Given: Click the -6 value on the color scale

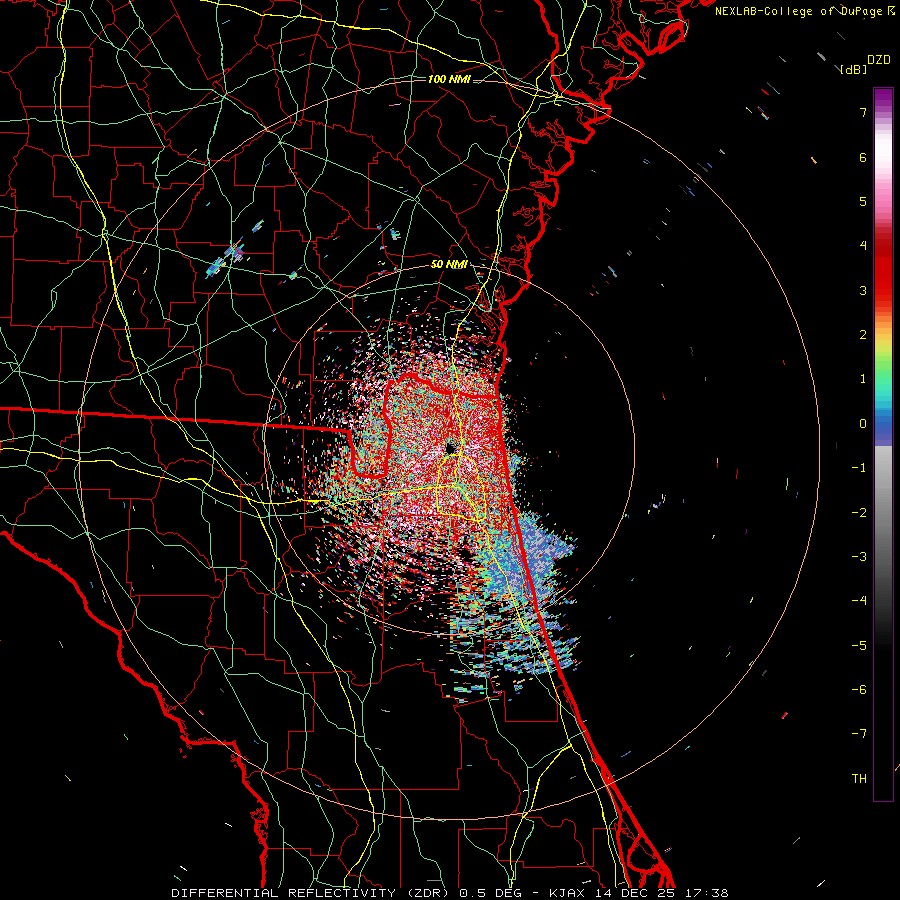Looking at the screenshot, I should point(859,690).
